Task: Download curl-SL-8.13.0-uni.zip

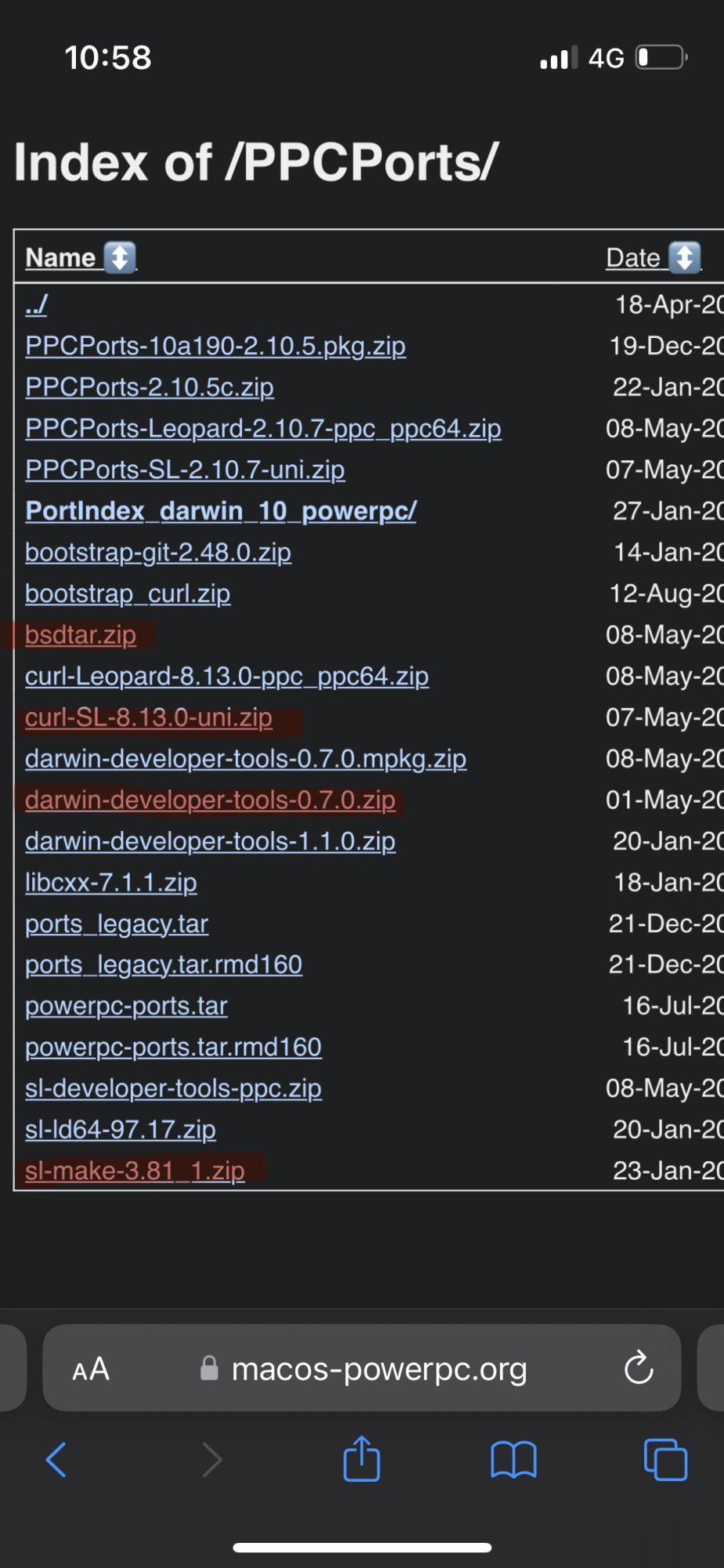Action: (x=149, y=717)
